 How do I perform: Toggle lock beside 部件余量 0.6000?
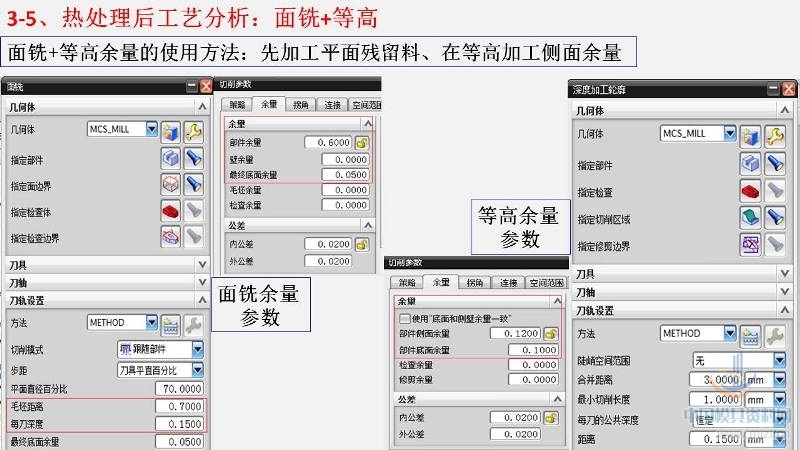click(362, 143)
